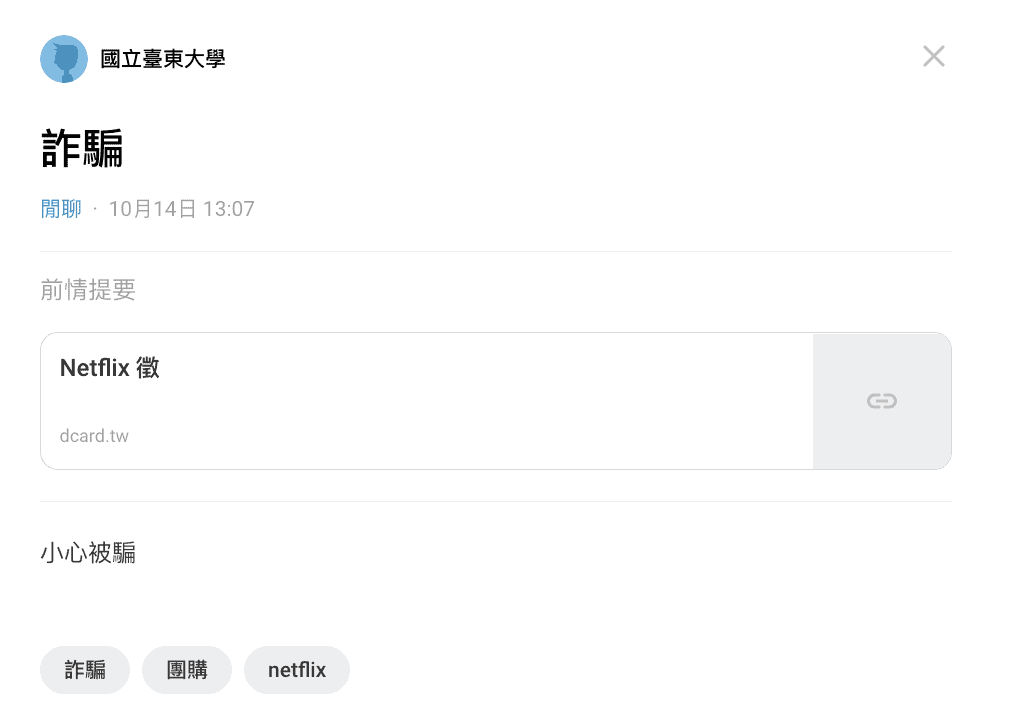Click the 小心被騙 body text

[88, 553]
